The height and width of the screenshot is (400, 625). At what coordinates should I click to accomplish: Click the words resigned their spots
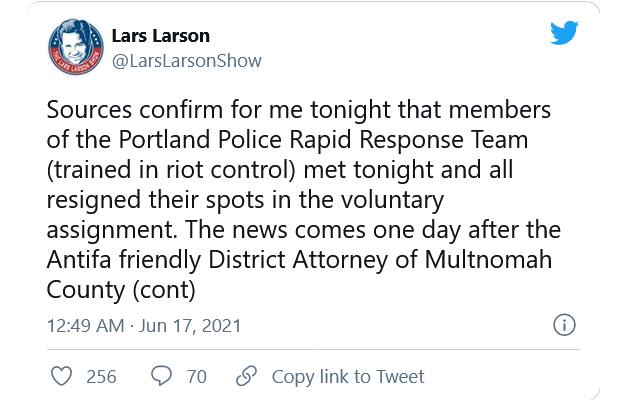(155, 200)
